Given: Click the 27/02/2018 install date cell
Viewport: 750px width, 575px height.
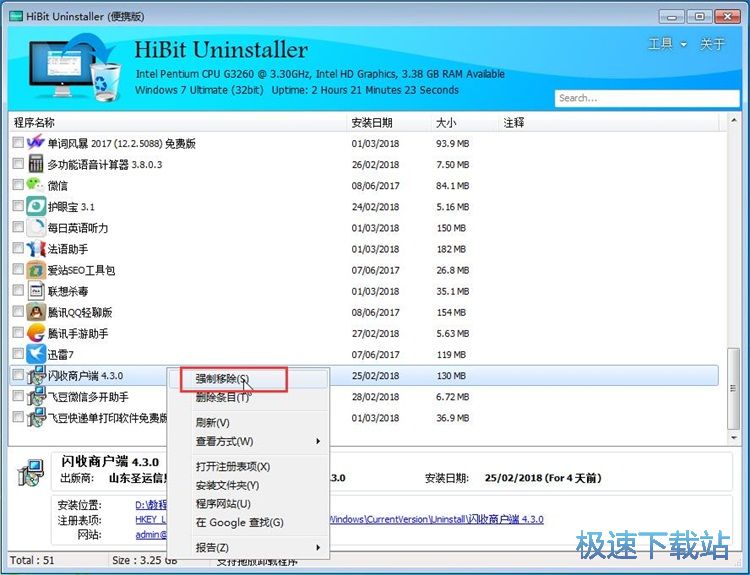Looking at the screenshot, I should click(x=375, y=333).
